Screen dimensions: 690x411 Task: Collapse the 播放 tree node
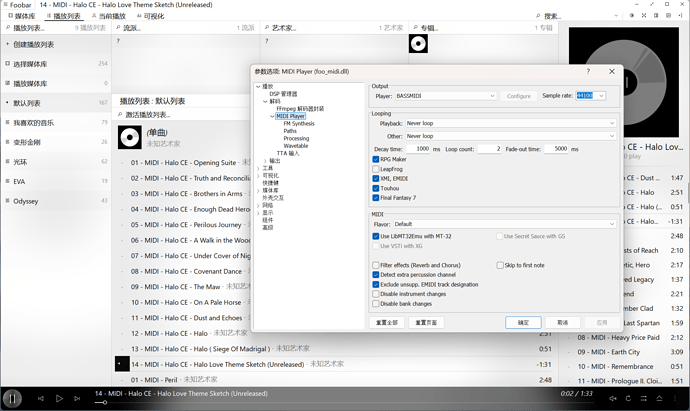pos(258,87)
